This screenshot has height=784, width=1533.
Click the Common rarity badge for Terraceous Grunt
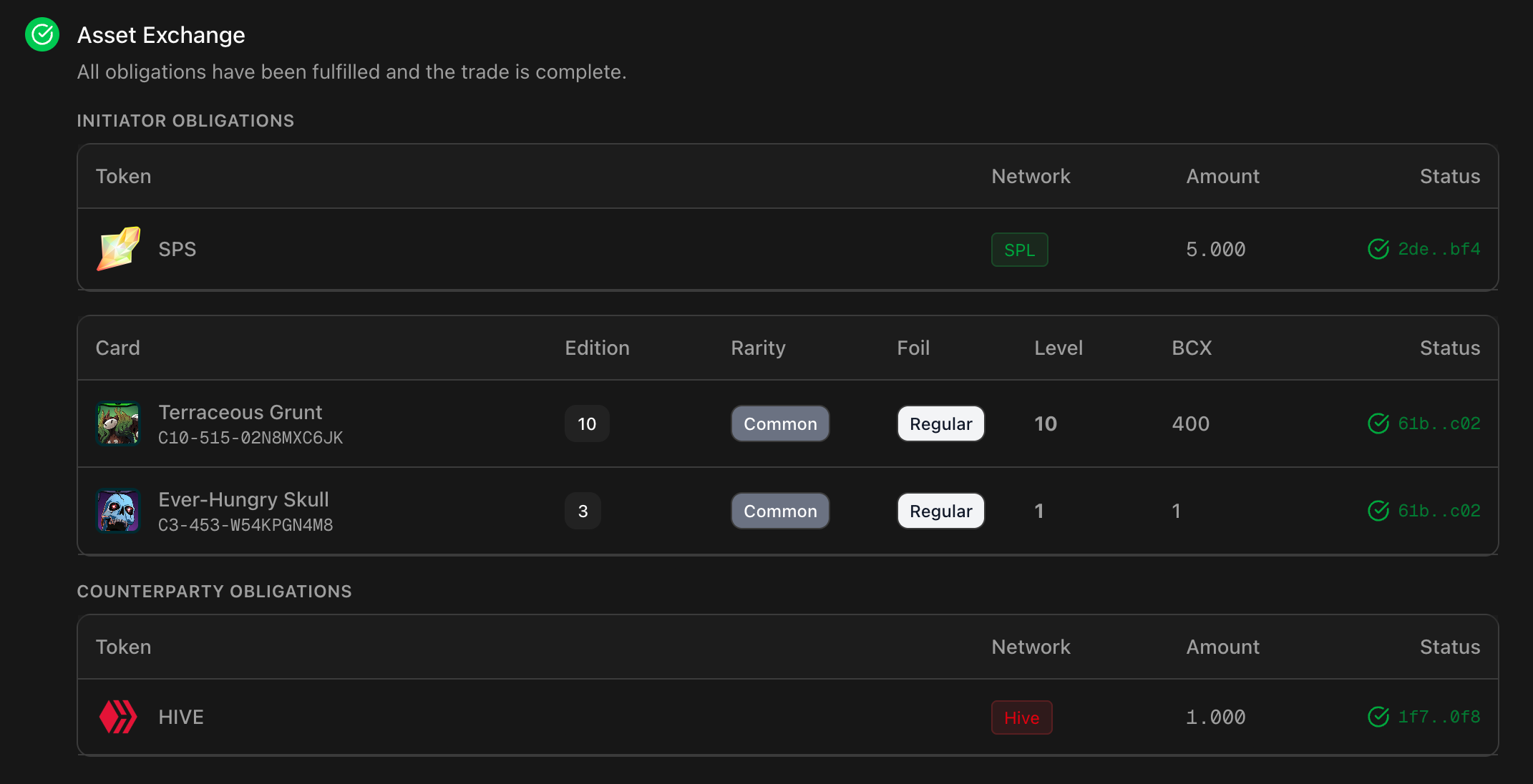(x=780, y=423)
